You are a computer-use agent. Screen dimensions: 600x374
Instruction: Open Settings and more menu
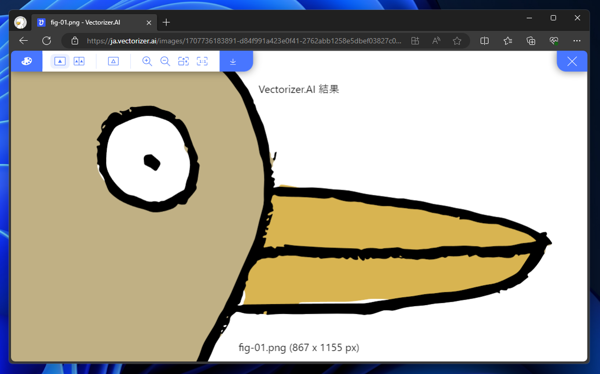point(577,41)
